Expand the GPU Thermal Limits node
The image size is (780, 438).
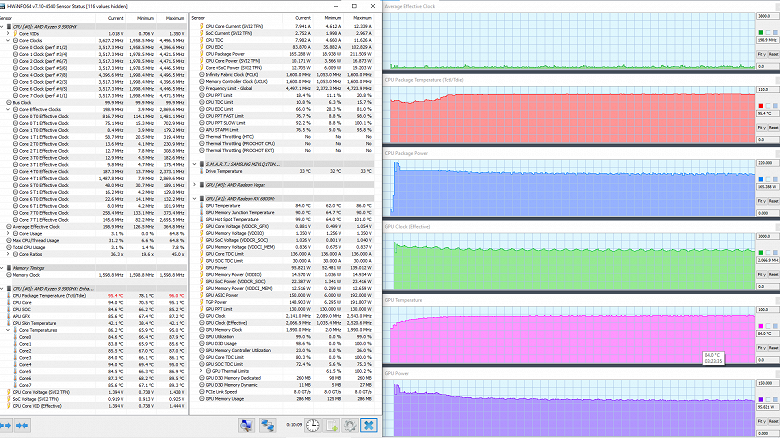(x=201, y=371)
